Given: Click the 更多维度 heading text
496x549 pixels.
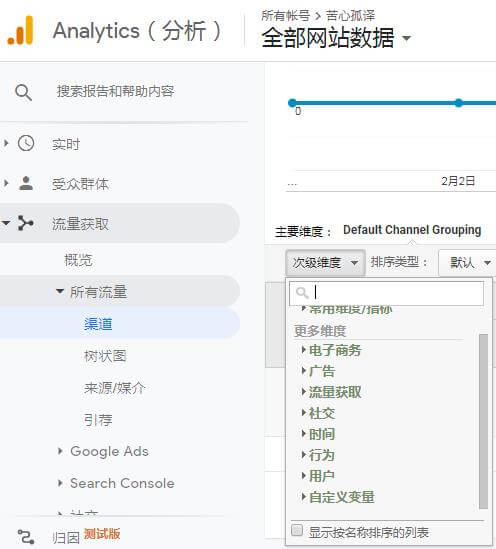Looking at the screenshot, I should click(320, 331).
